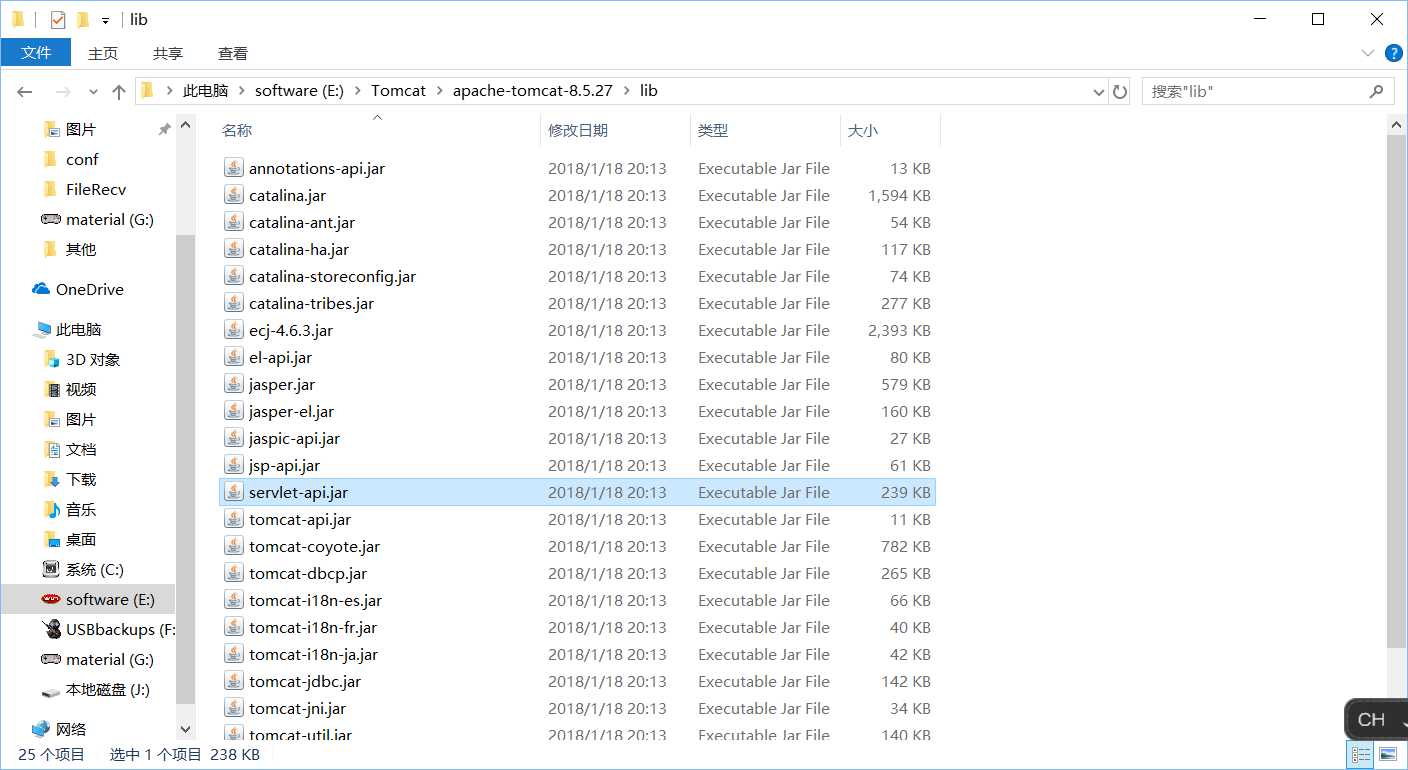Click the 3D 对象 folder icon
Screen dimensions: 1408x770
click(52, 359)
